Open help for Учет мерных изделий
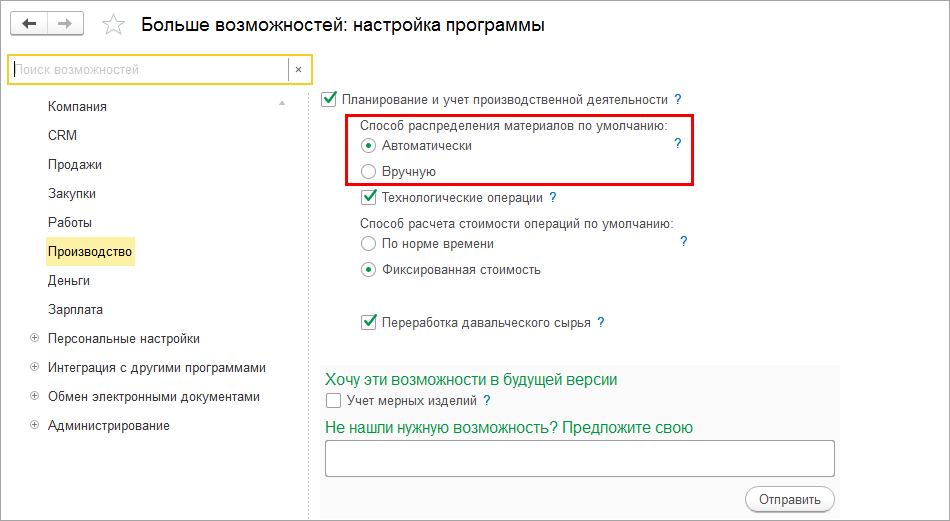The width and height of the screenshot is (950, 521). [487, 400]
